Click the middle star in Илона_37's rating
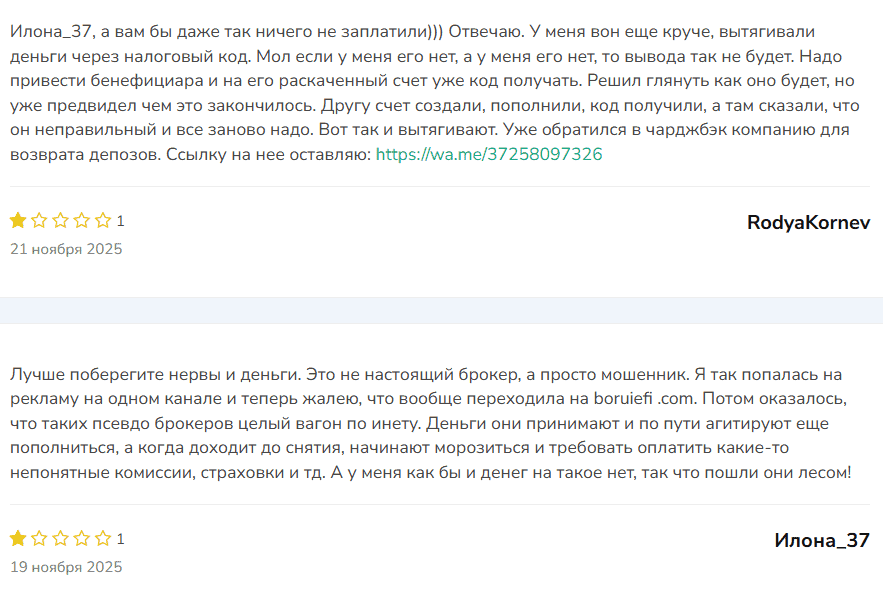The height and width of the screenshot is (595, 883). coord(60,538)
